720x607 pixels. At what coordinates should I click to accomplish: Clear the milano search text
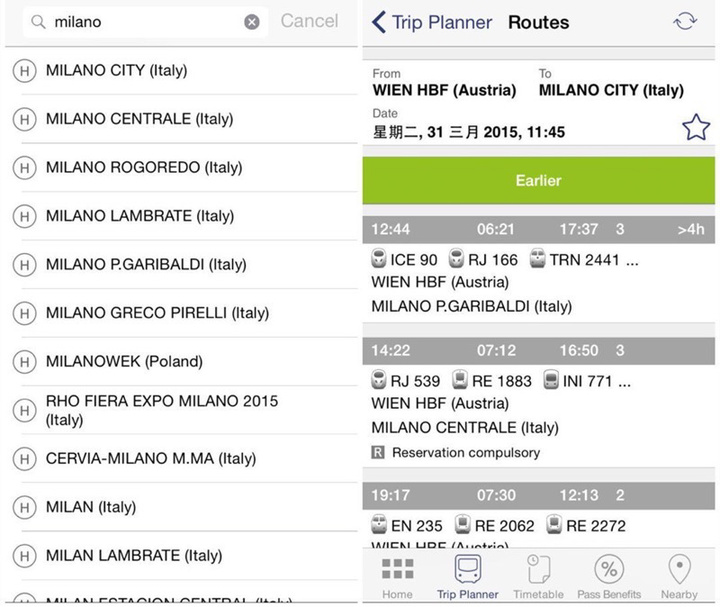pyautogui.click(x=252, y=22)
